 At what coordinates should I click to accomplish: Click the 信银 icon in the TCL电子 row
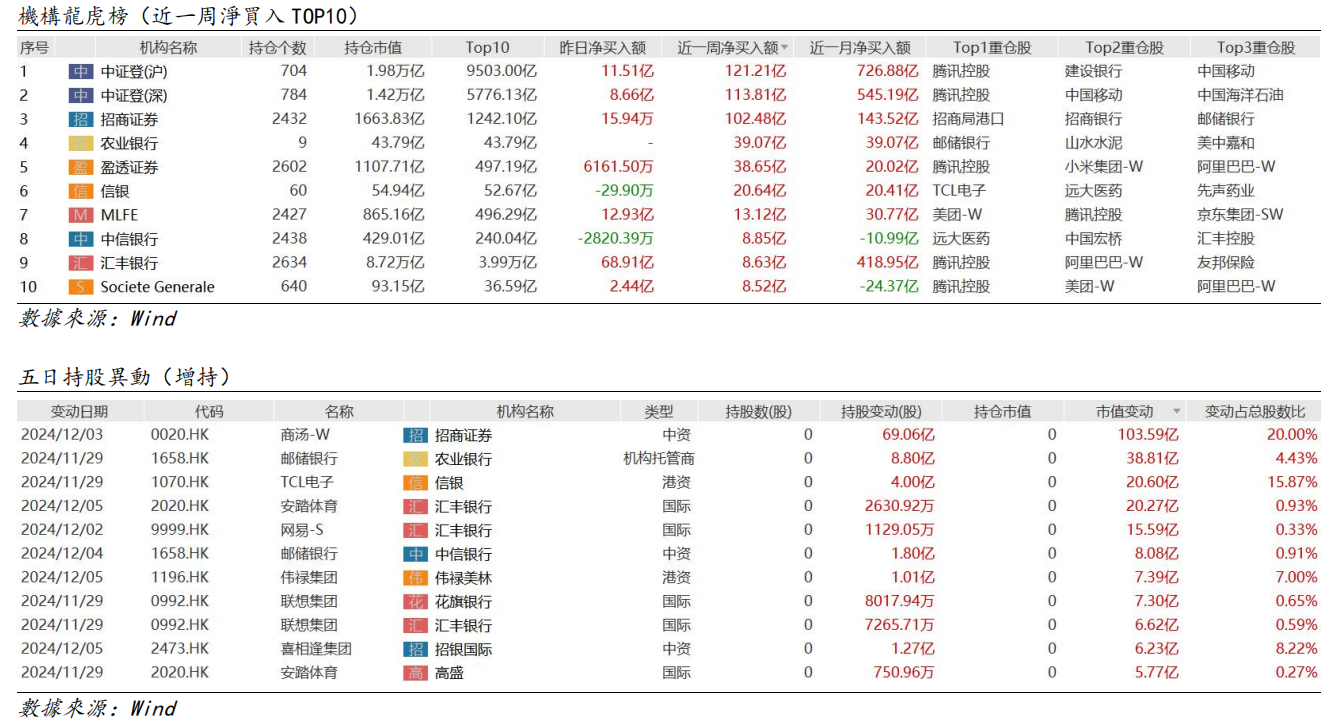click(x=415, y=482)
